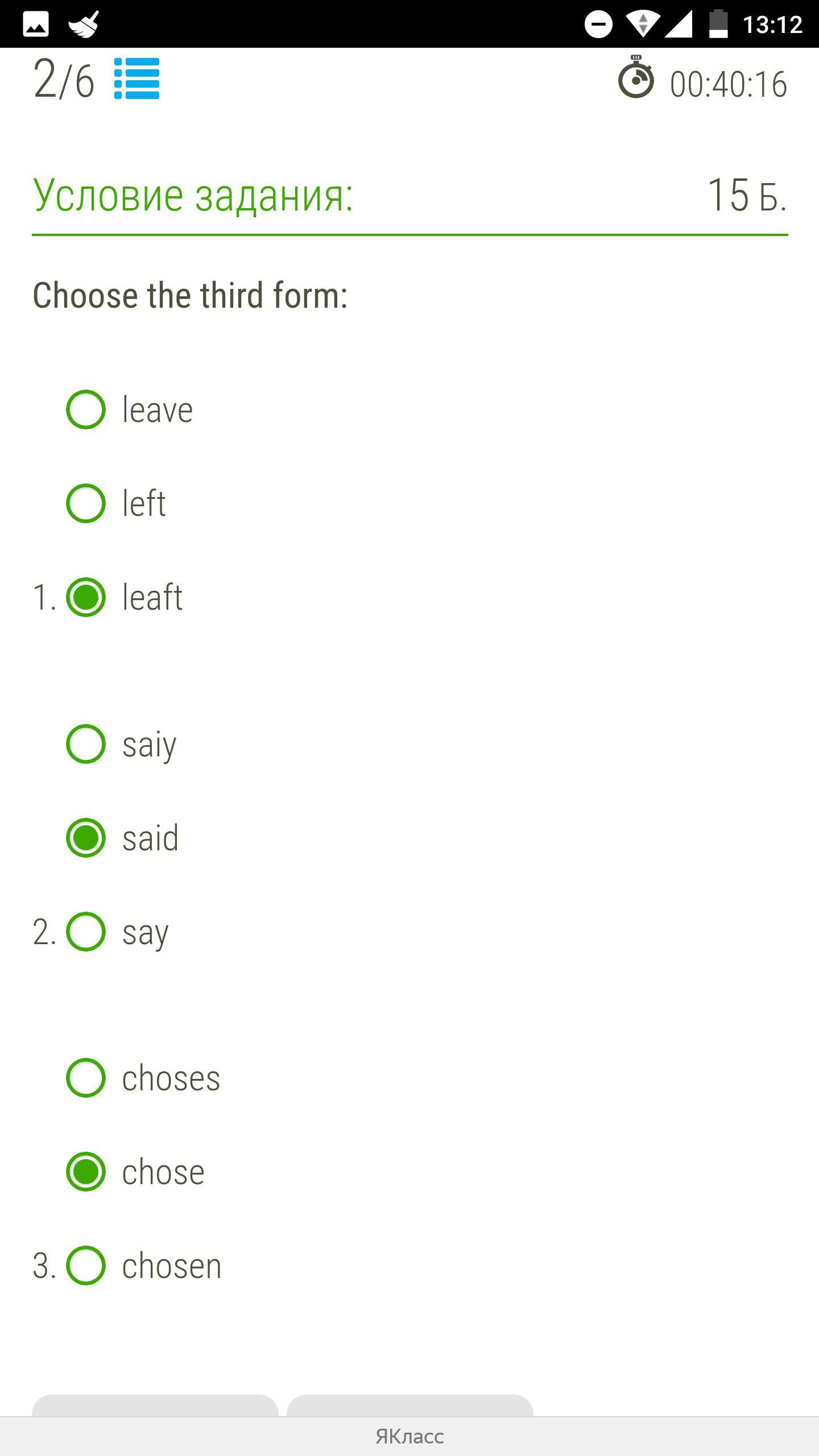Tap the 00:40:16 timer readout
819x1456 pixels.
[x=729, y=84]
